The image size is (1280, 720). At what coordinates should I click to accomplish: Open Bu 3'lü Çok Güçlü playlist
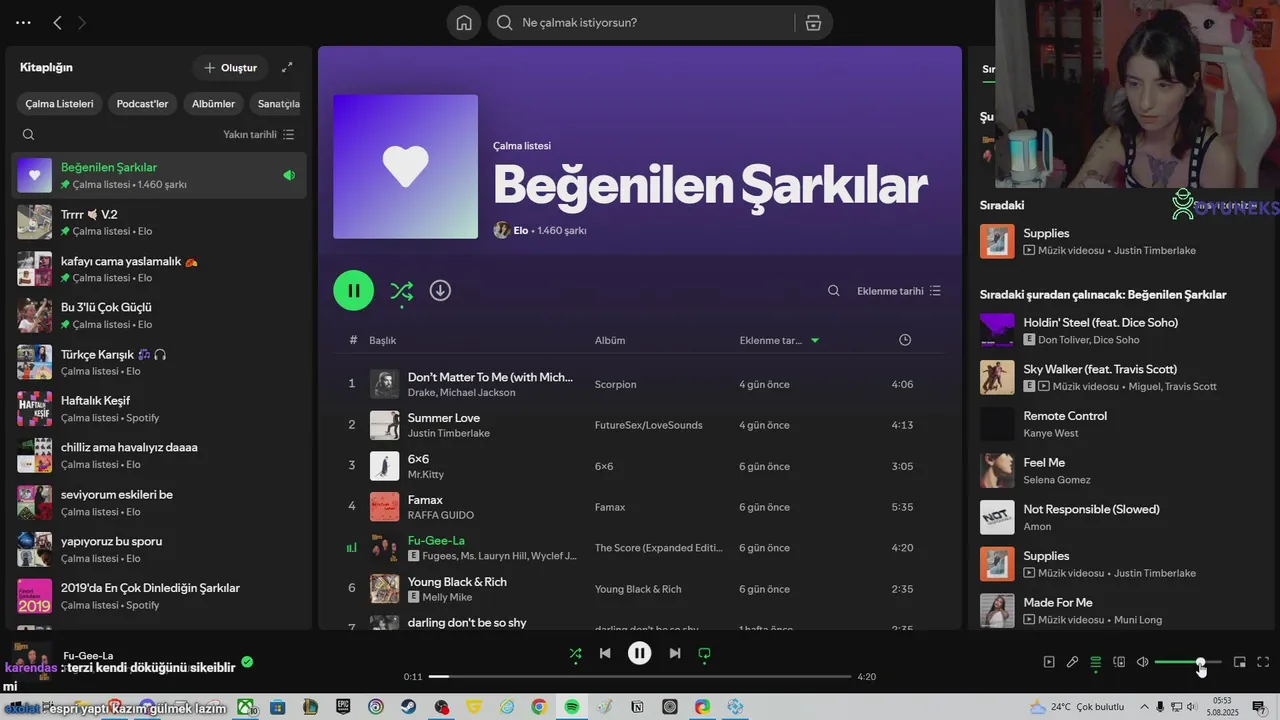point(159,315)
